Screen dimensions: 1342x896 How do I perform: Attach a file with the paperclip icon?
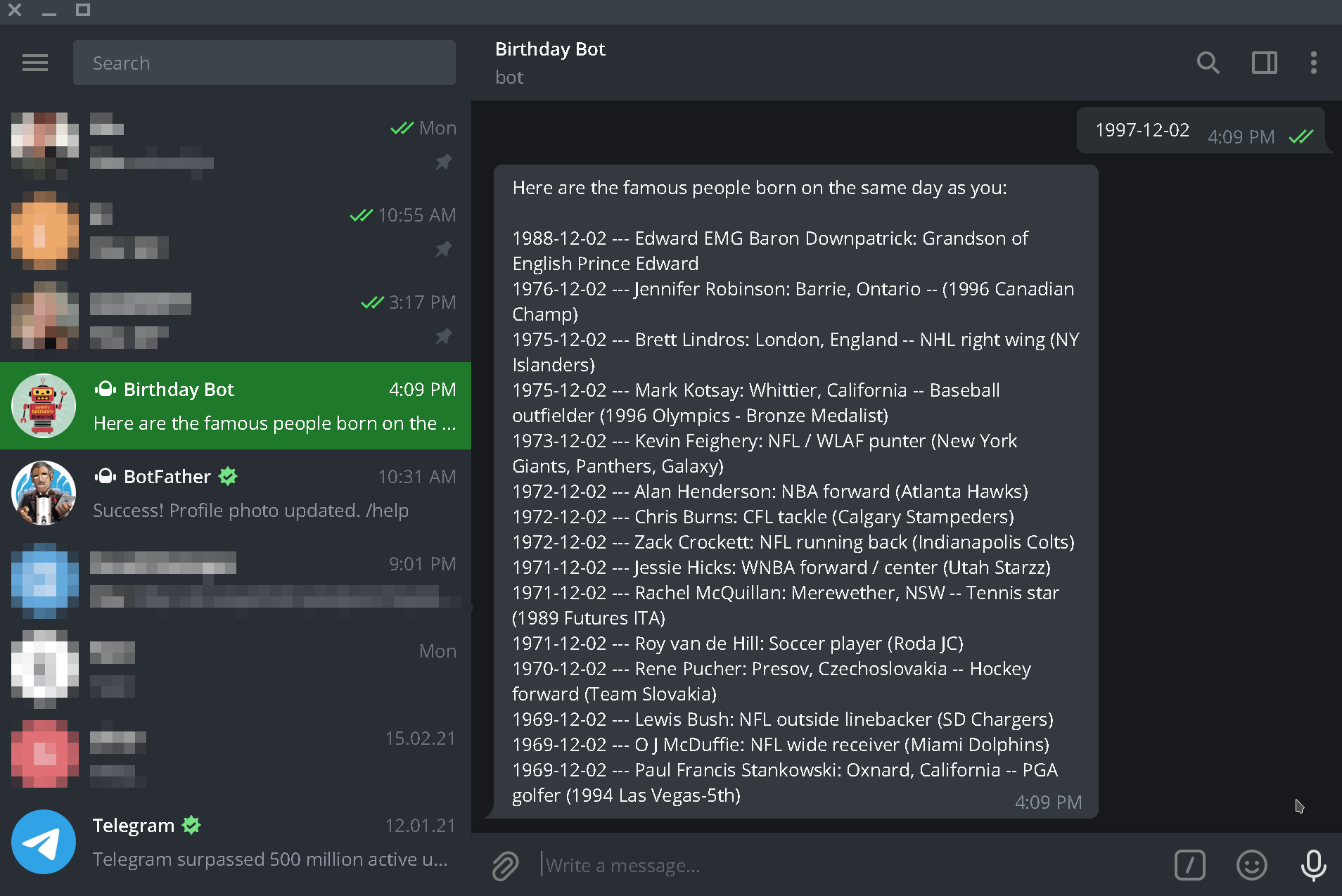point(505,865)
